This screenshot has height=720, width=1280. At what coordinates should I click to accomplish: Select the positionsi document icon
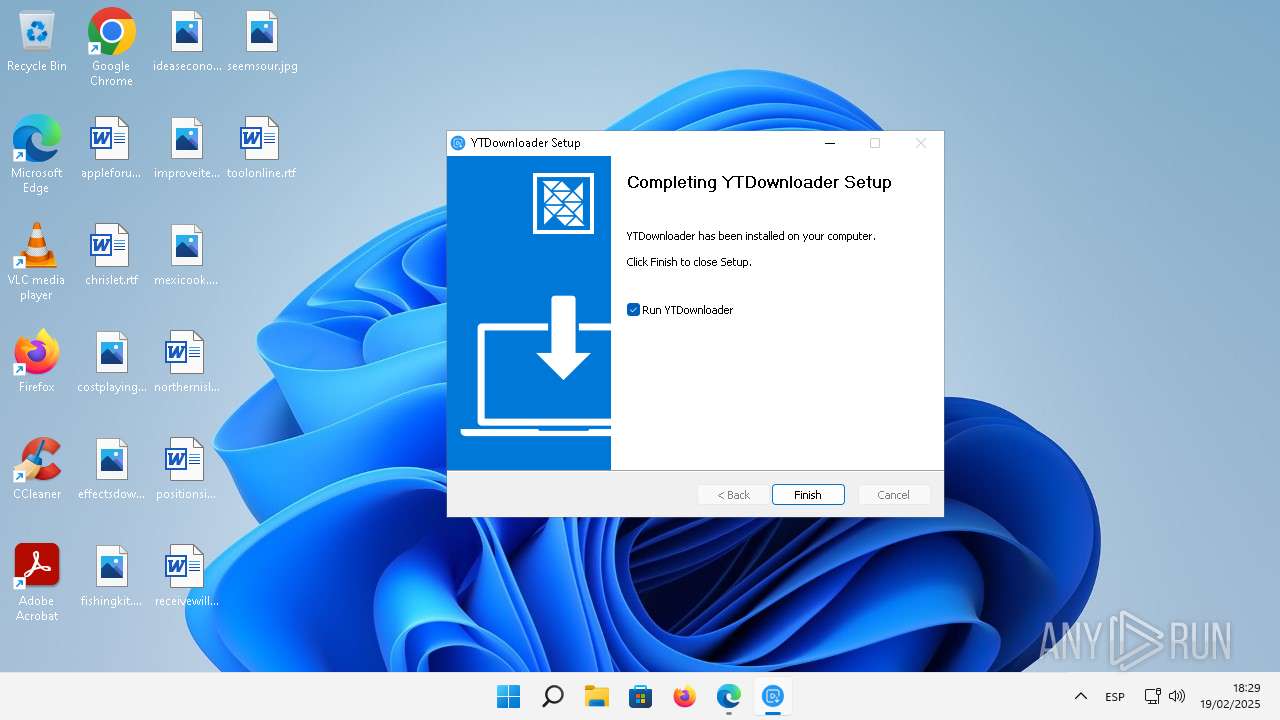[187, 470]
